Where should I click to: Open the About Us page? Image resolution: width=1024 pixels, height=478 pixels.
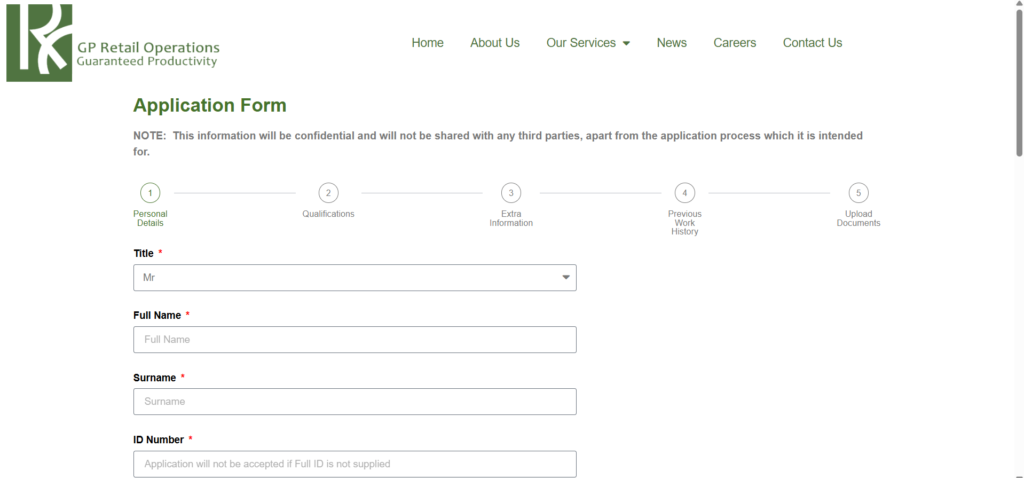click(495, 43)
